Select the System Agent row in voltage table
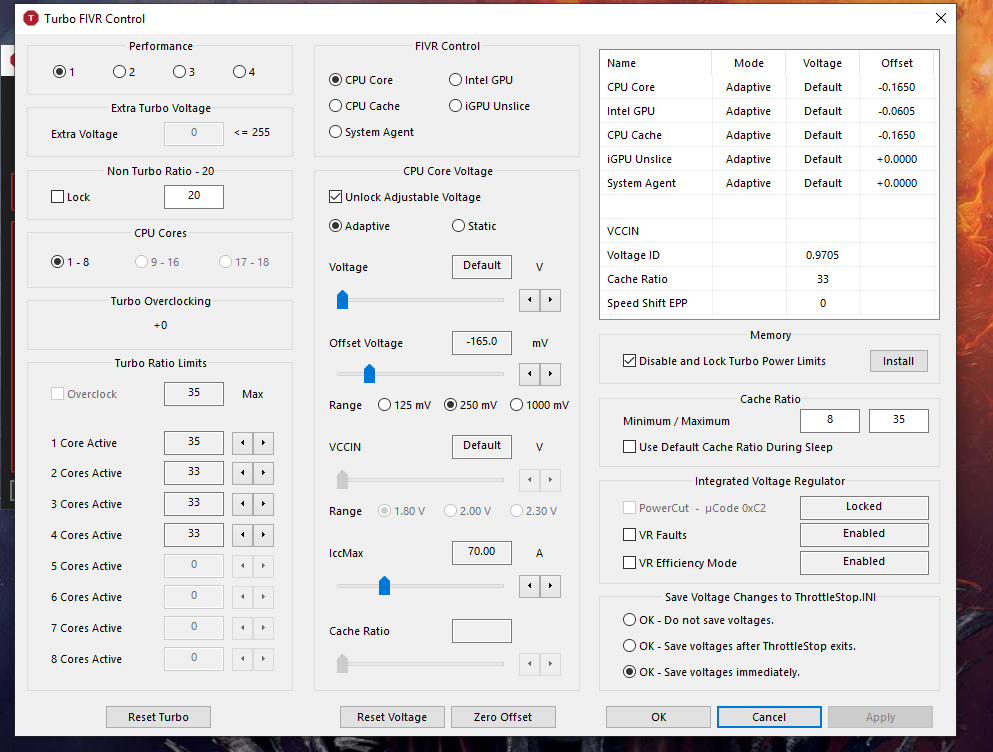The image size is (993, 752). [x=768, y=183]
